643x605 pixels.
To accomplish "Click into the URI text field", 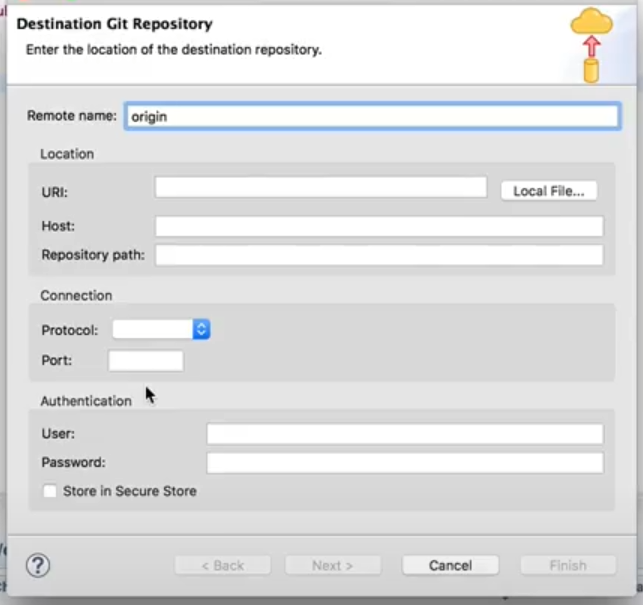I will click(321, 187).
